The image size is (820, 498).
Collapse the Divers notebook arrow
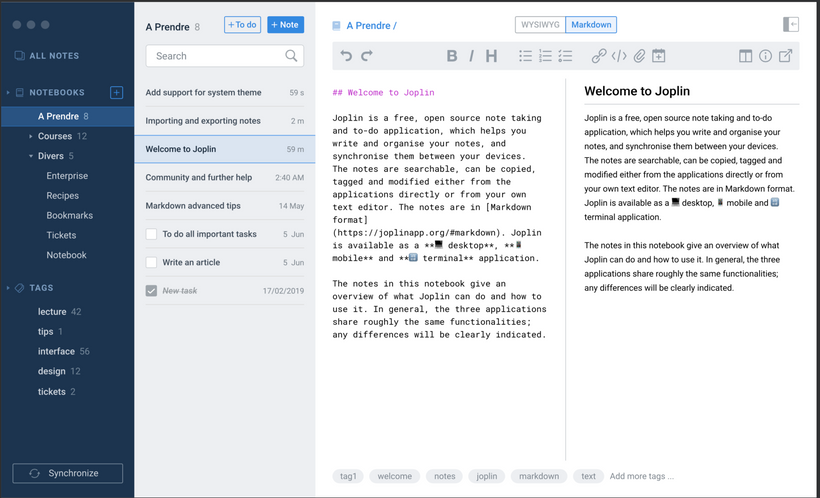(30, 156)
